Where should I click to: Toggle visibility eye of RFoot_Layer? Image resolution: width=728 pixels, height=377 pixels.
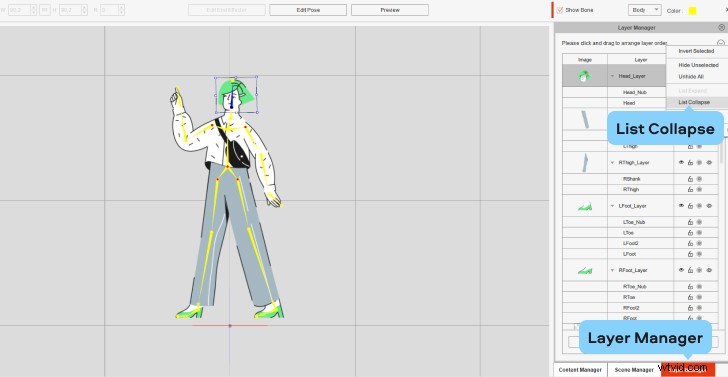point(681,270)
